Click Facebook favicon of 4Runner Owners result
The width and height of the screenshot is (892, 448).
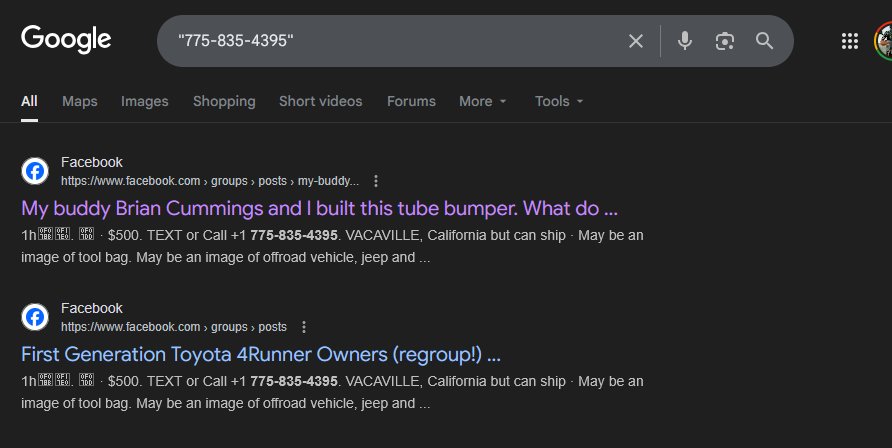point(35,317)
